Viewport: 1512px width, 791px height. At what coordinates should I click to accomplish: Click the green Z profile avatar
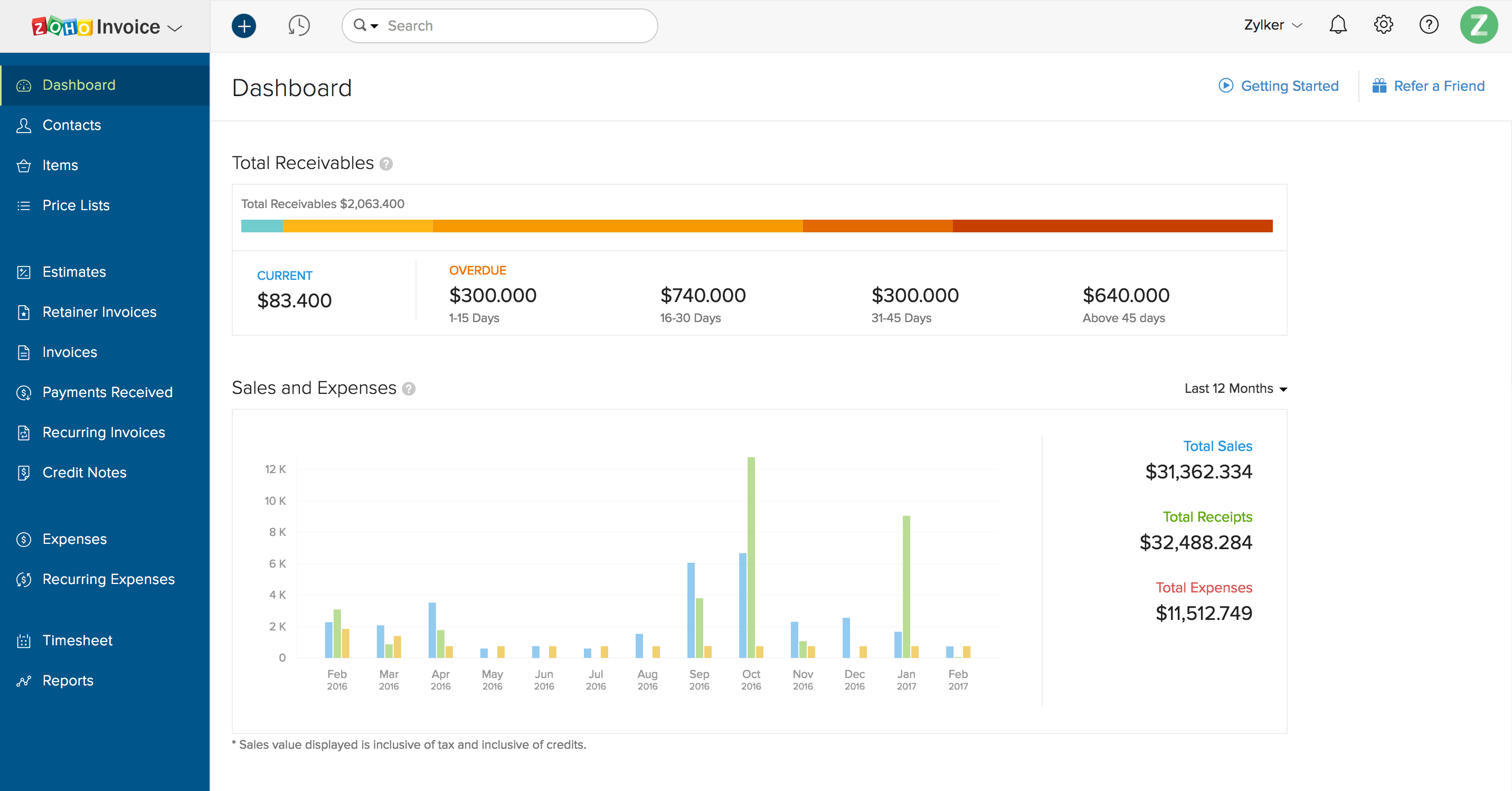point(1478,25)
